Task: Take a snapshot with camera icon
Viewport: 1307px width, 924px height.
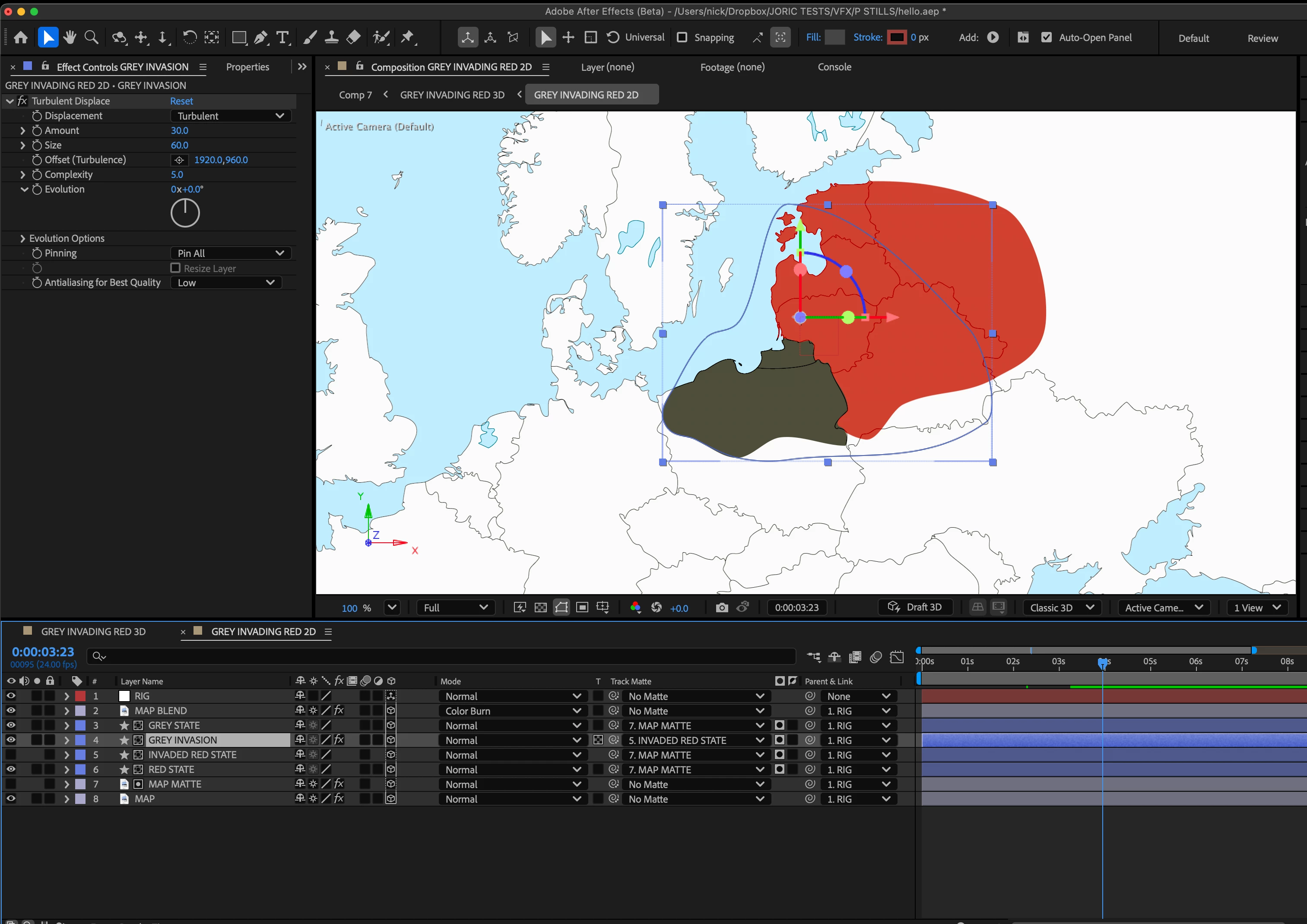Action: [x=721, y=608]
